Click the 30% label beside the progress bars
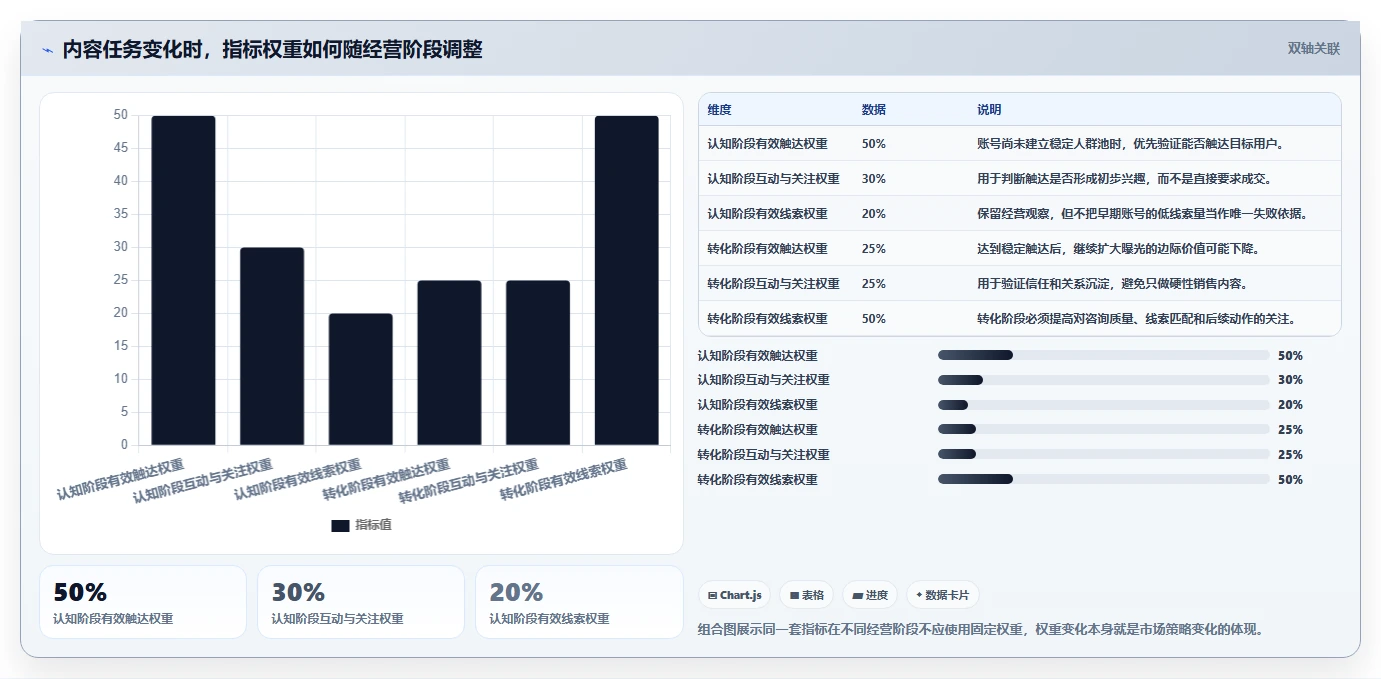The height and width of the screenshot is (679, 1381). pos(1290,380)
